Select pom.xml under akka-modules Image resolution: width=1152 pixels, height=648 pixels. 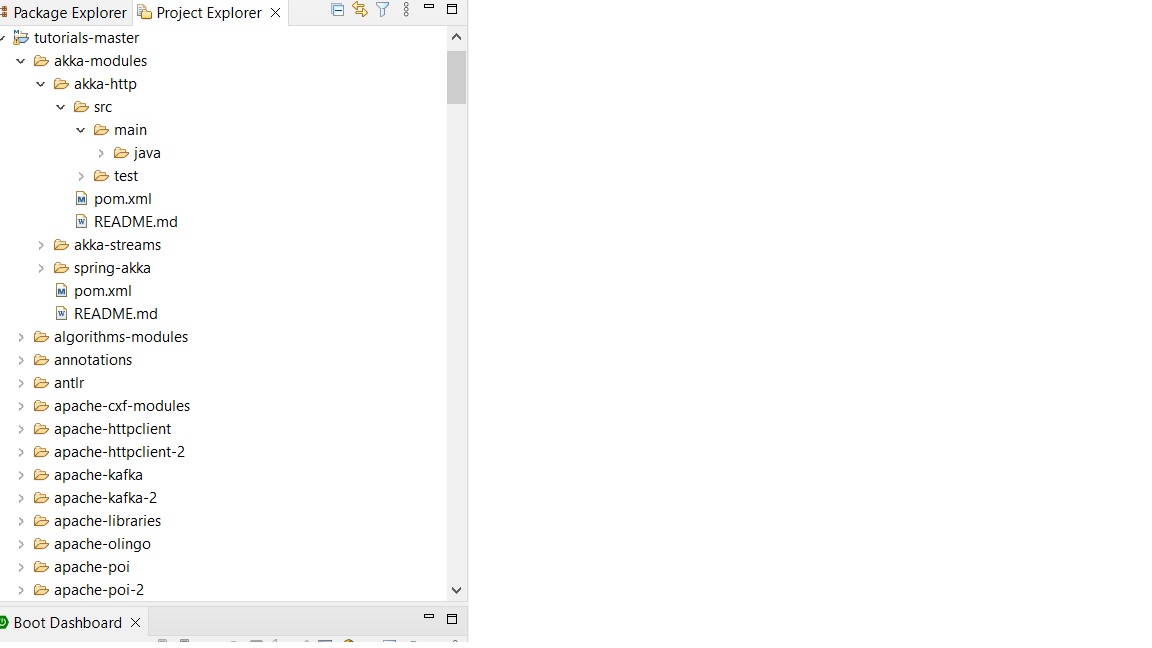click(x=103, y=291)
